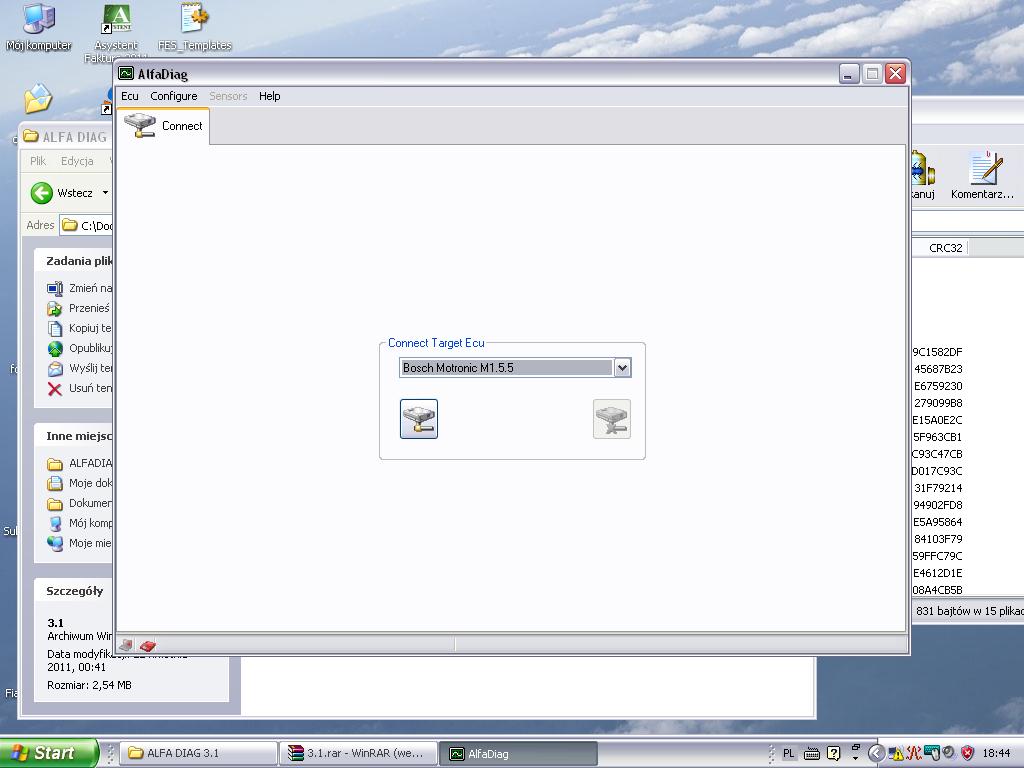Switch to ALFA DIAG 3.1 taskbar button
1024x768 pixels.
pyautogui.click(x=199, y=753)
